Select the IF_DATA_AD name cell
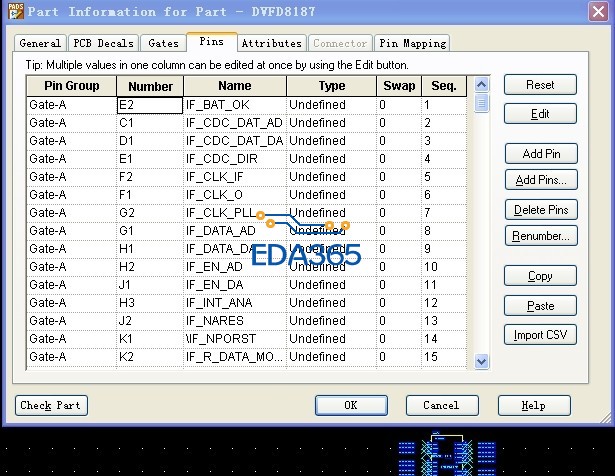 click(x=235, y=231)
